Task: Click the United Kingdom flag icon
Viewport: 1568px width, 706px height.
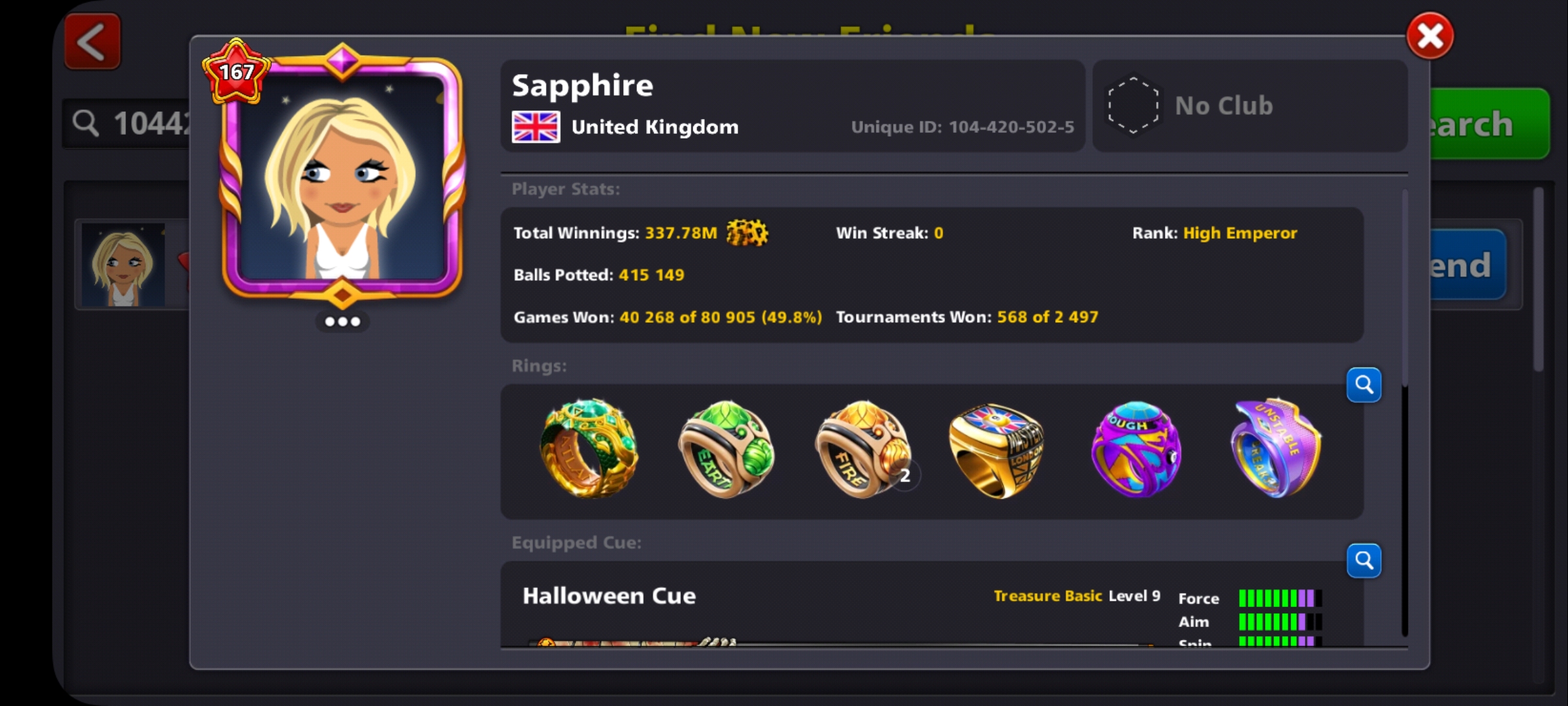Action: coord(536,127)
